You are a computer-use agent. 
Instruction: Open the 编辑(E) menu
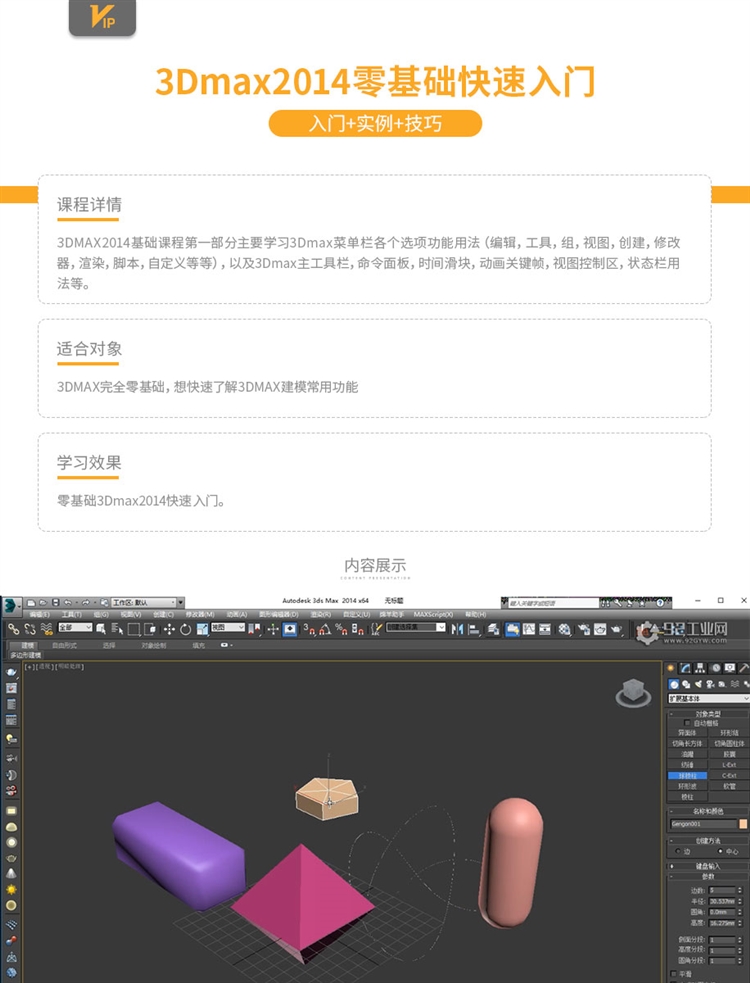tap(39, 614)
